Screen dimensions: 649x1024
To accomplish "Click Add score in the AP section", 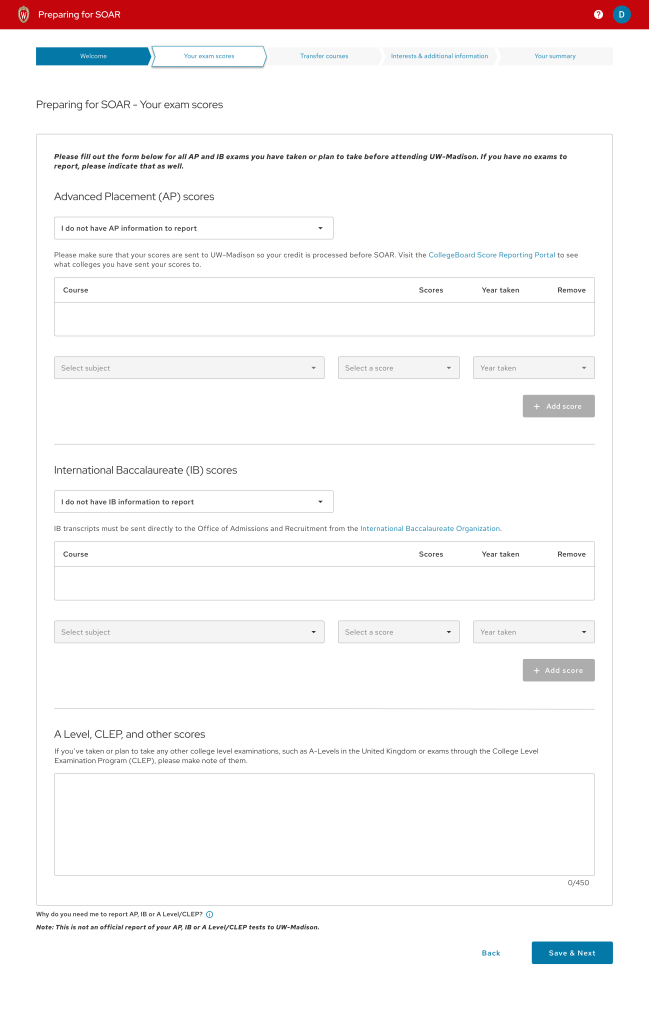I will point(558,406).
